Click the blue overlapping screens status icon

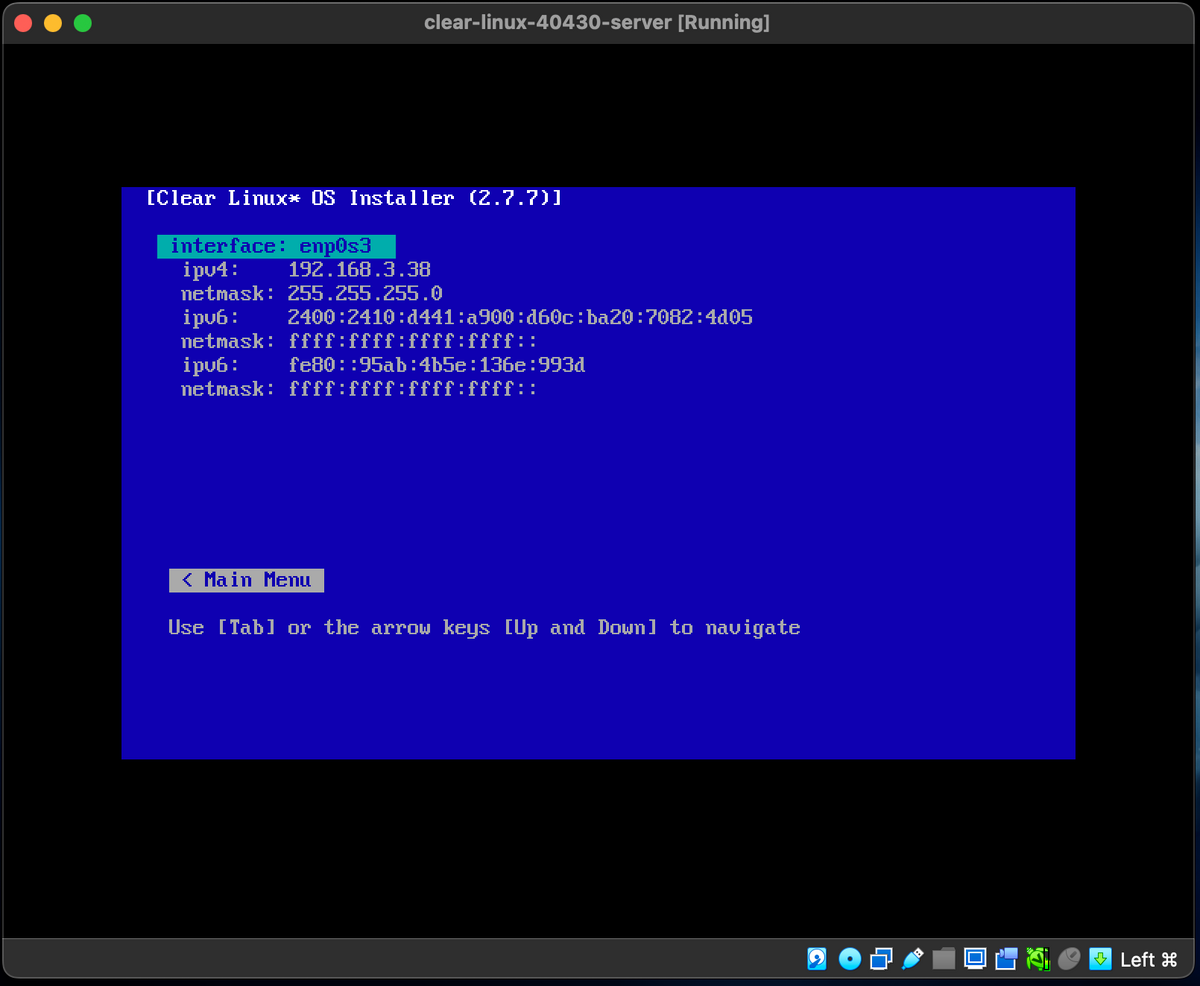tap(880, 958)
